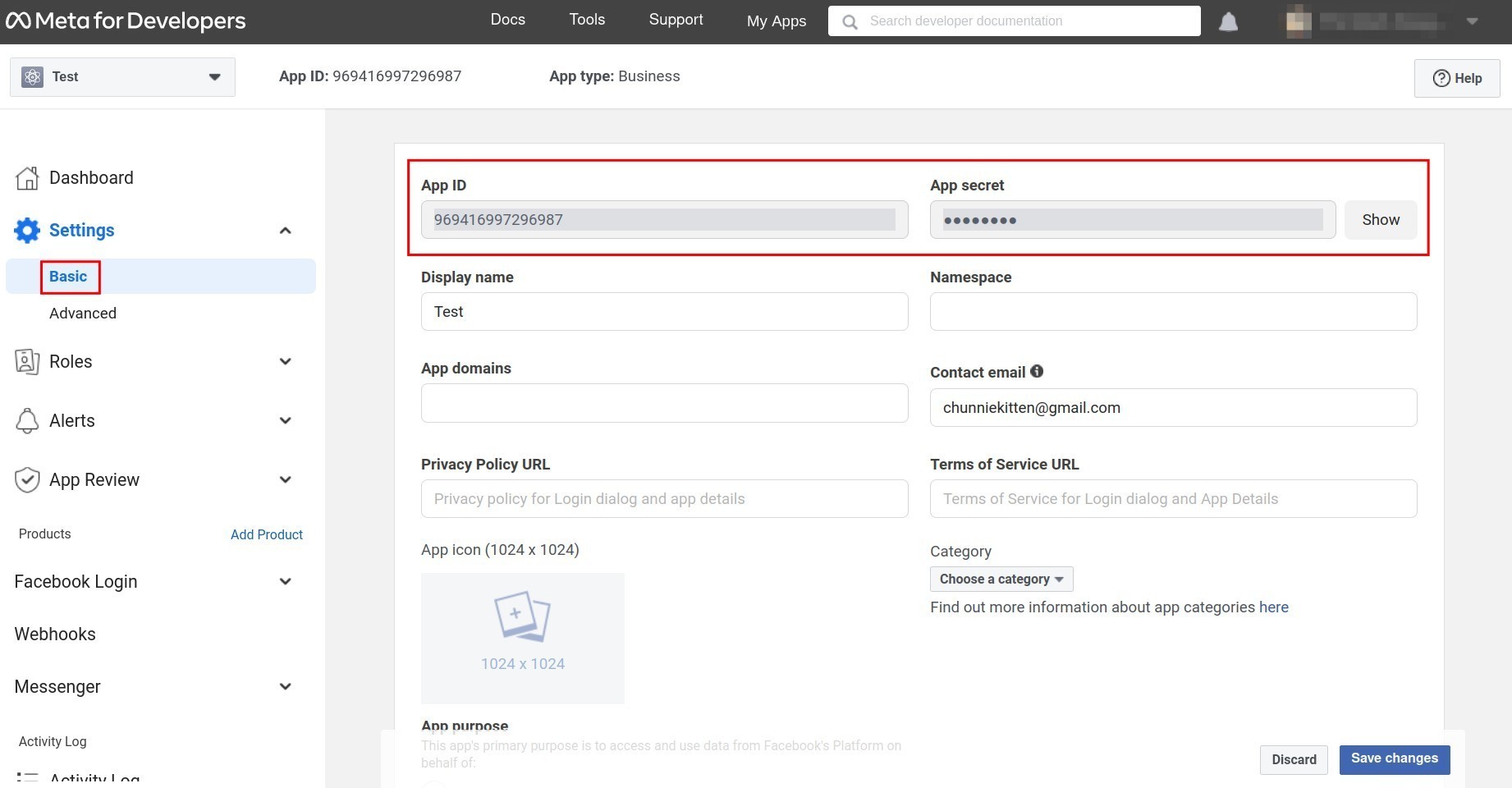Screen dimensions: 1512x788
Task: Expand the Alerts section chevron
Action: coord(286,421)
